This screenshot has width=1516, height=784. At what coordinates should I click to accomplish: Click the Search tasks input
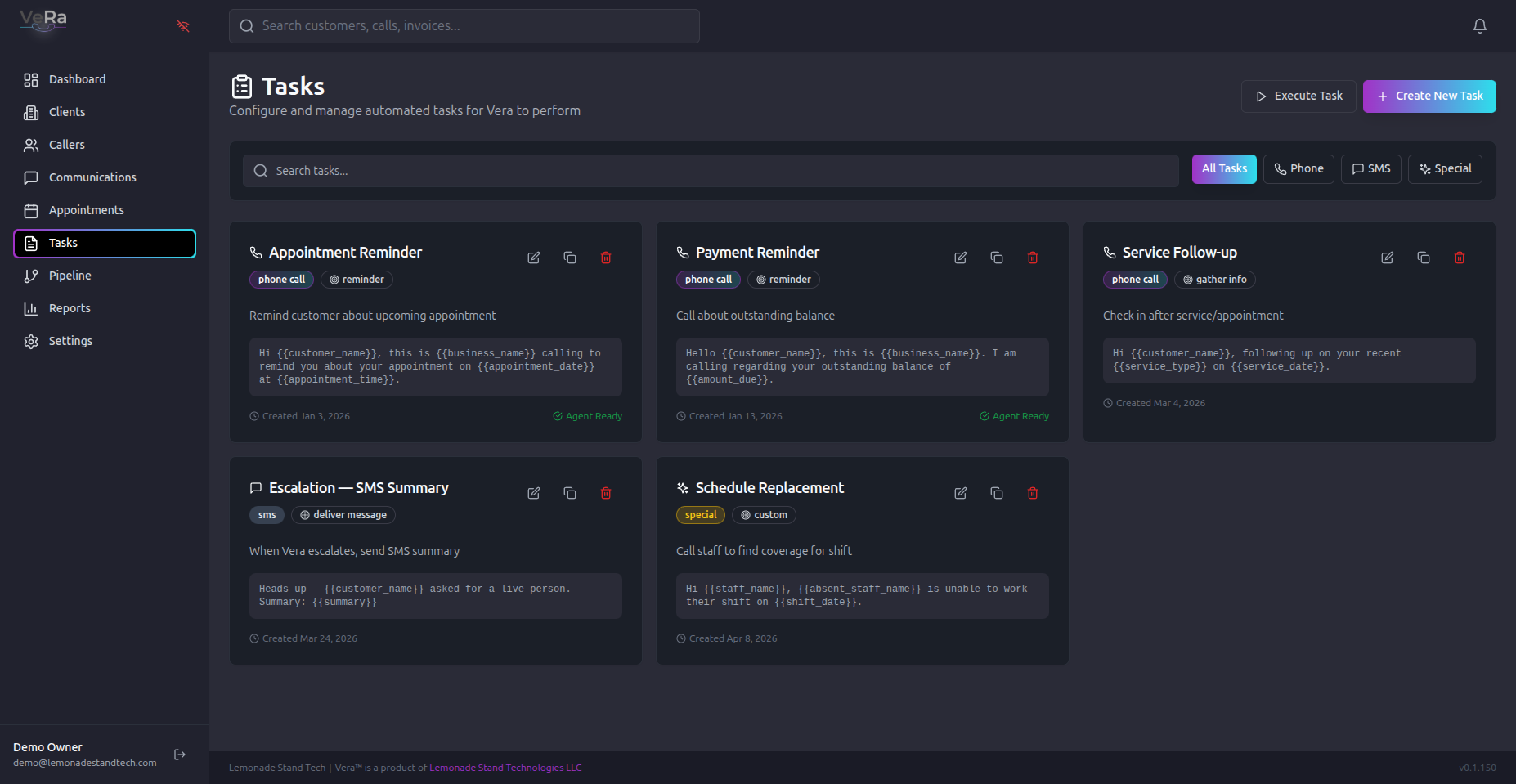pyautogui.click(x=711, y=171)
